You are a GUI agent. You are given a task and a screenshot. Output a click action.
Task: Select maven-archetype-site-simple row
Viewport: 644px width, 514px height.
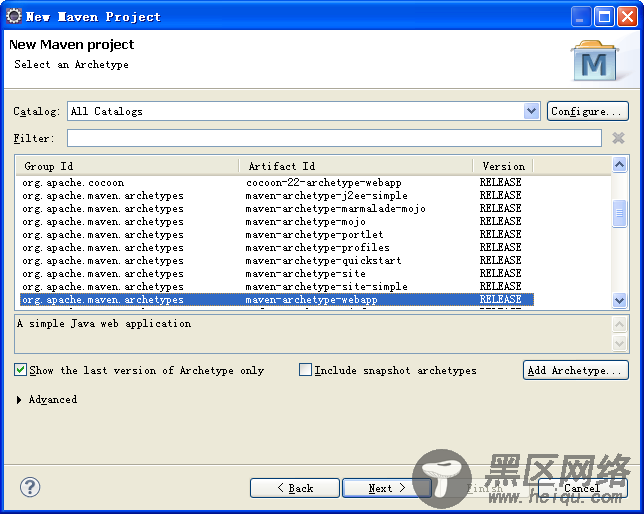click(277, 287)
